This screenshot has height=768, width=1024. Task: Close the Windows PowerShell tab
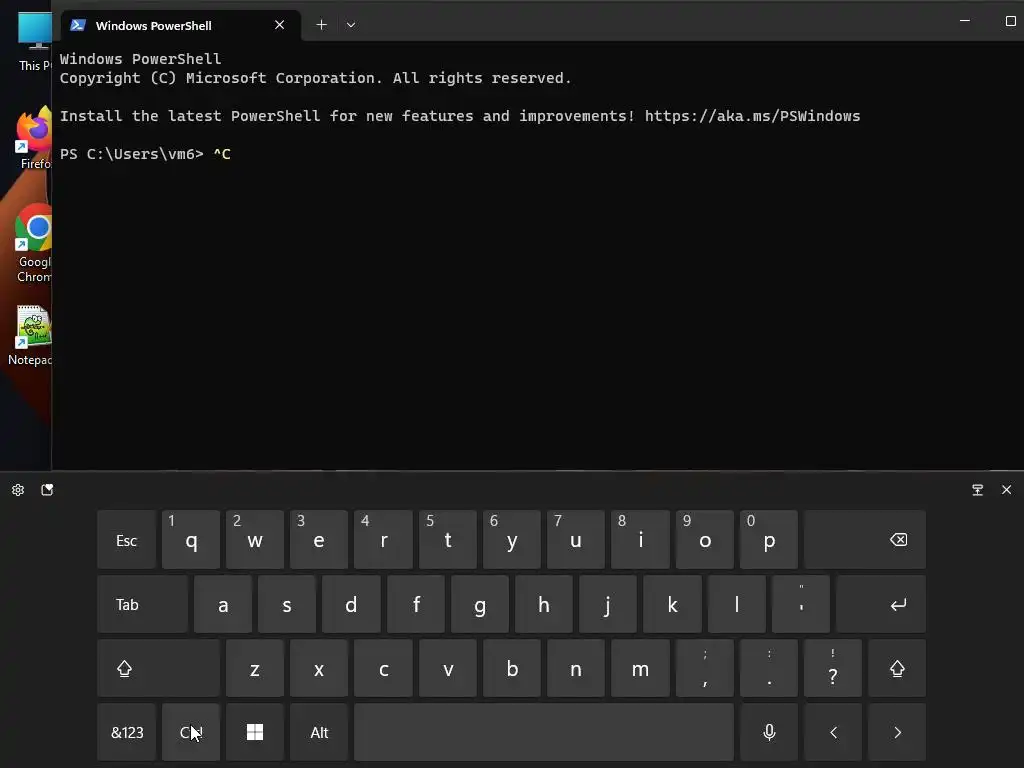point(280,25)
